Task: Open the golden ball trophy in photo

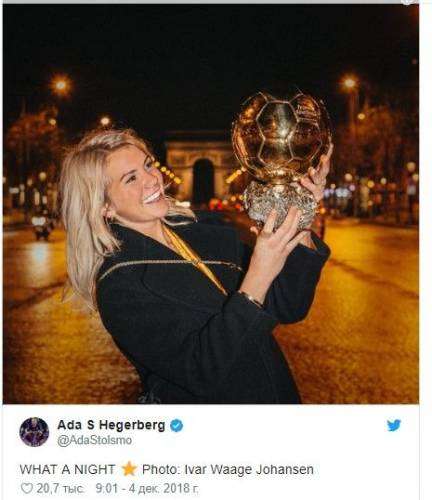Action: point(282,157)
